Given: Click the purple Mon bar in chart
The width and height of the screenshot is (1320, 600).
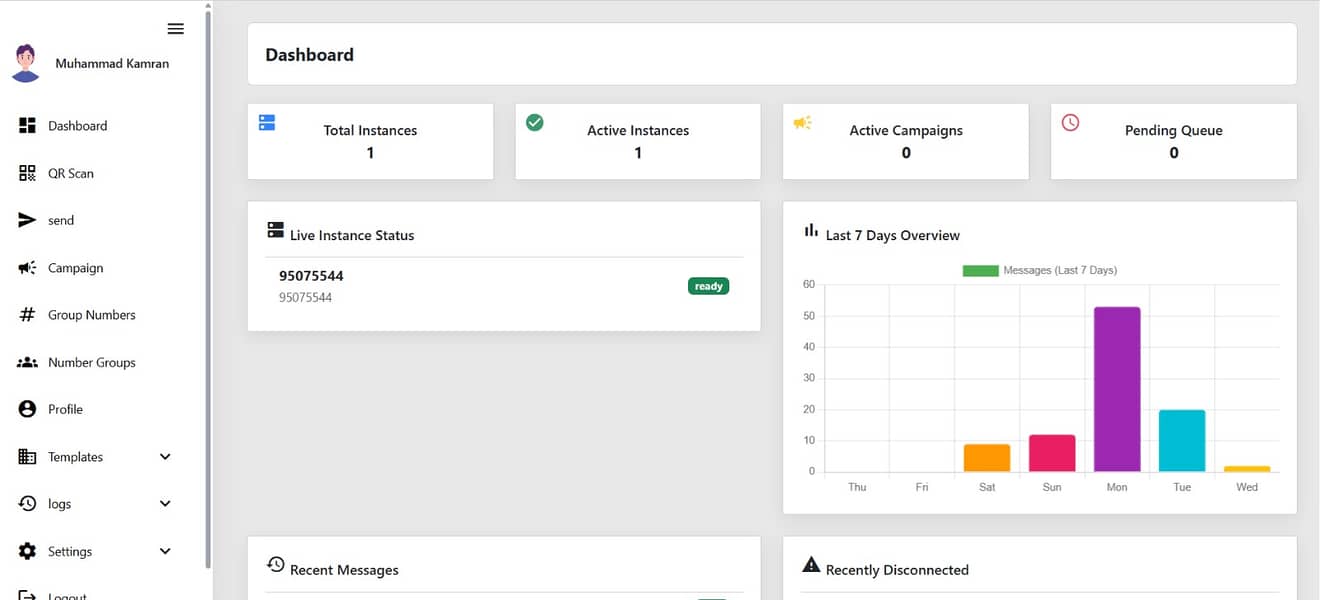Looking at the screenshot, I should [1117, 390].
